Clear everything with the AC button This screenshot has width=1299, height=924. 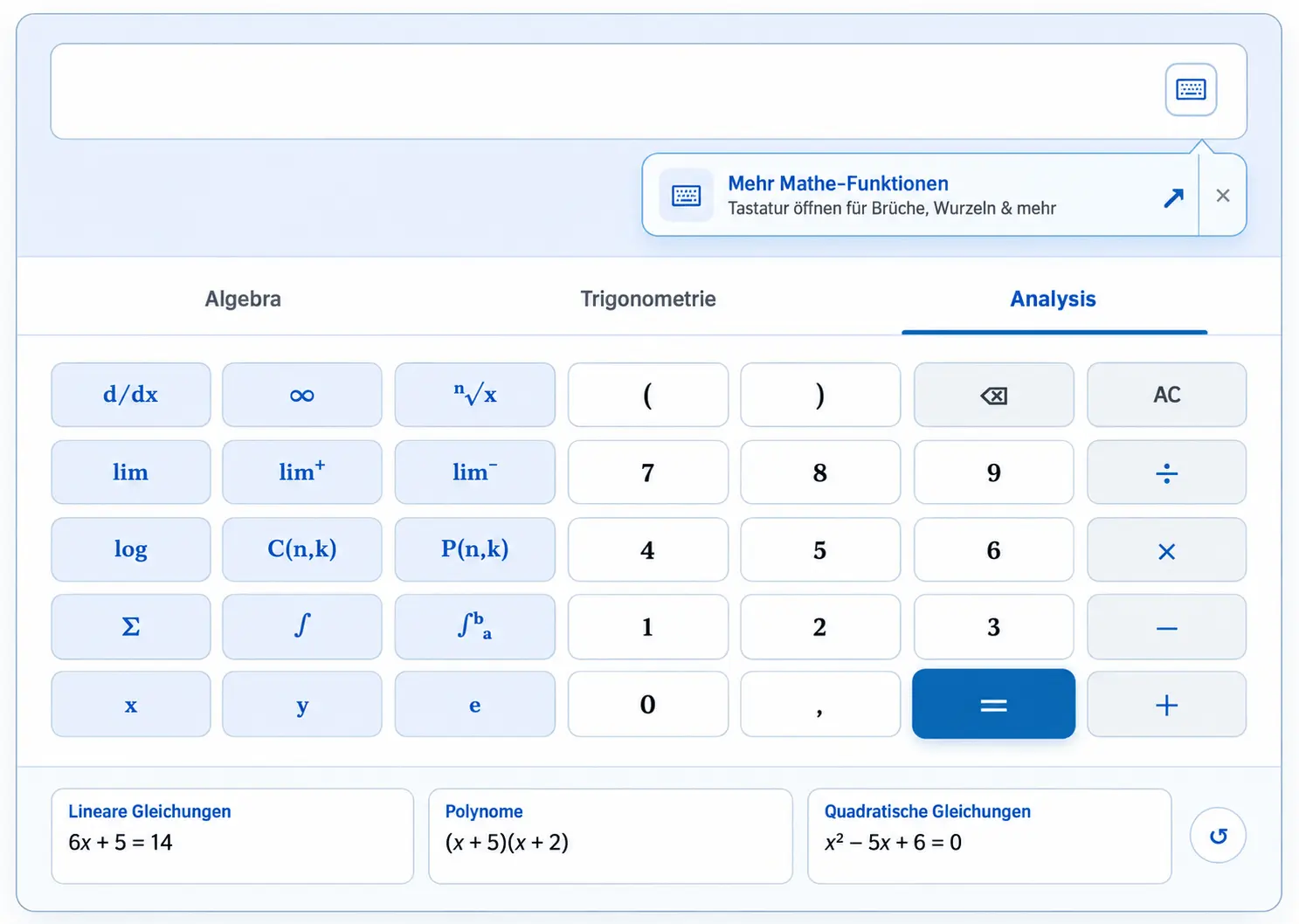click(x=1167, y=395)
